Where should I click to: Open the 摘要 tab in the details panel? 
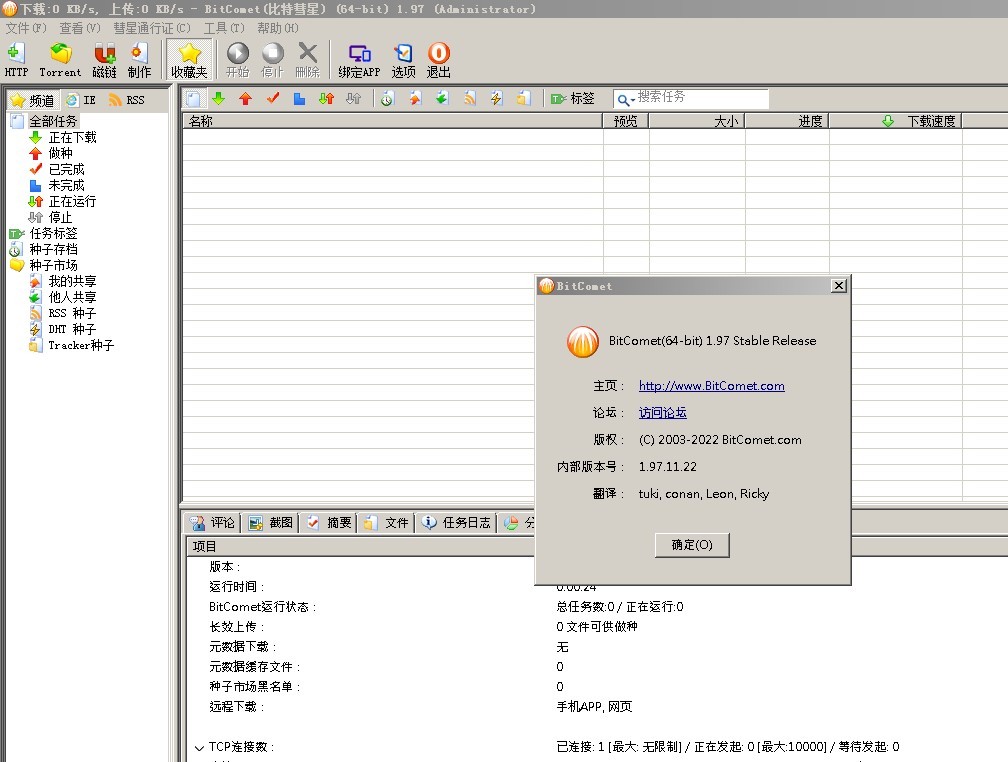[x=329, y=523]
